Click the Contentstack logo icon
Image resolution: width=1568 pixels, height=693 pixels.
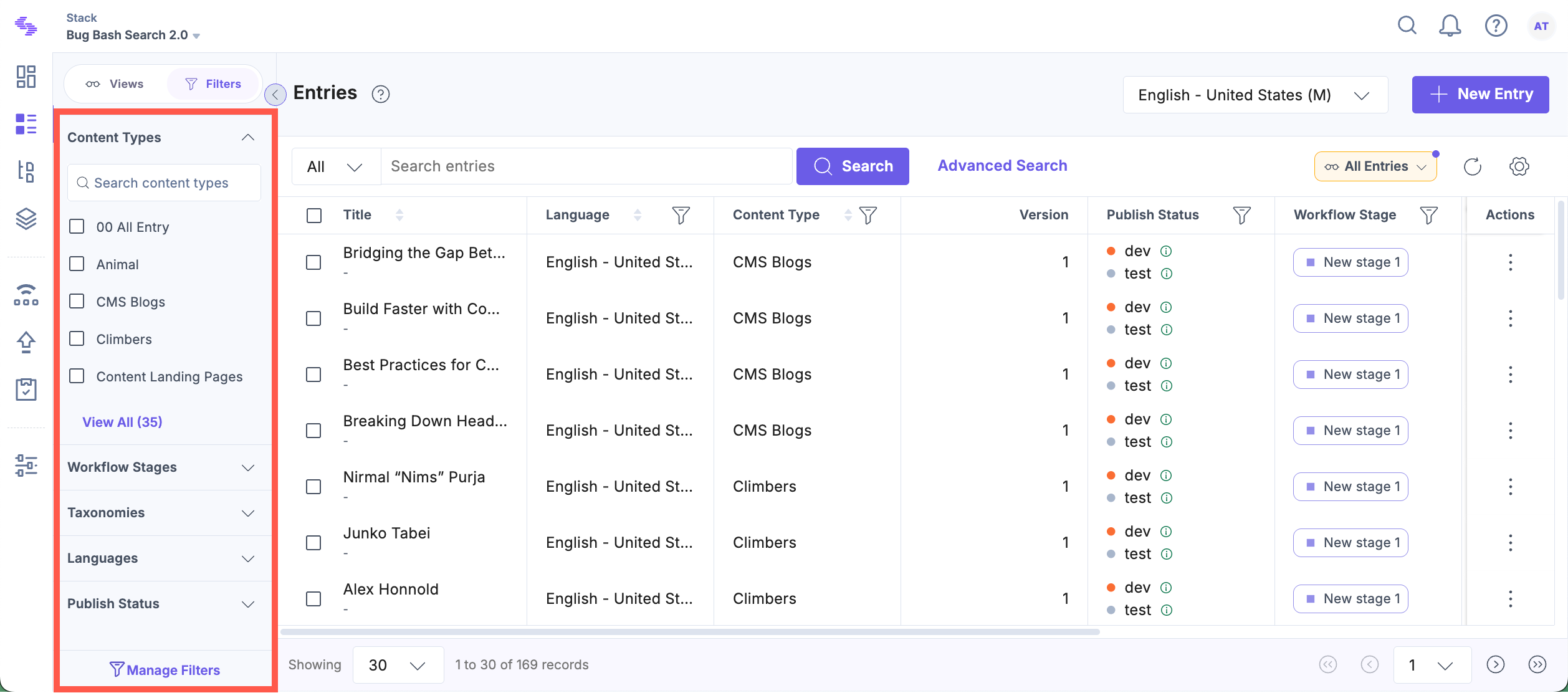click(x=26, y=26)
